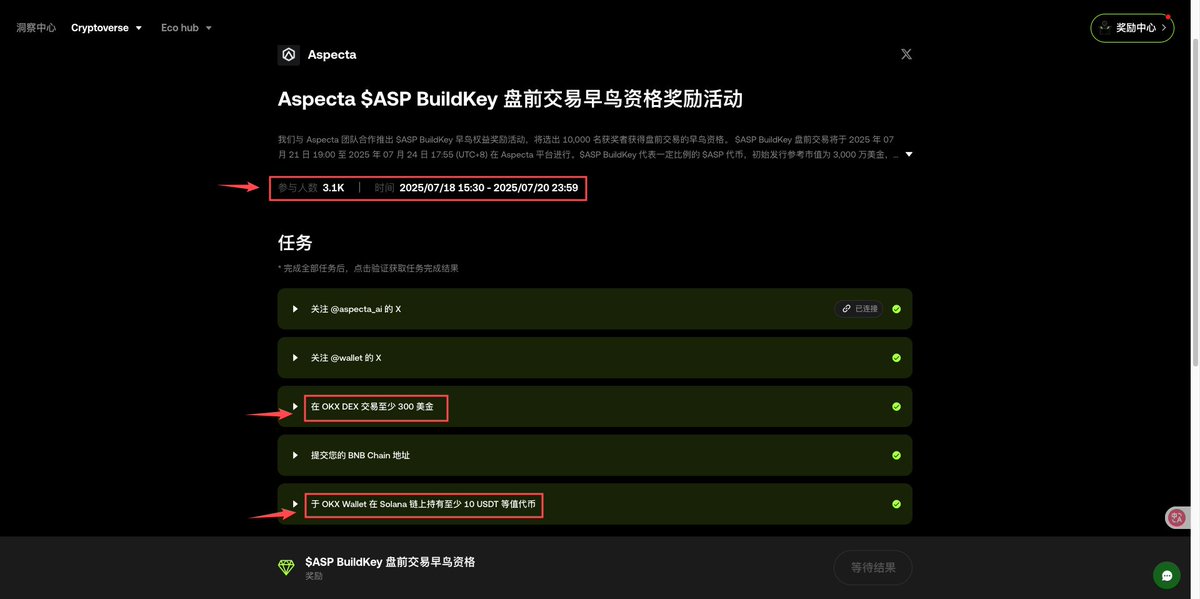Click the 等待结果 button
This screenshot has height=599, width=1200.
click(873, 567)
